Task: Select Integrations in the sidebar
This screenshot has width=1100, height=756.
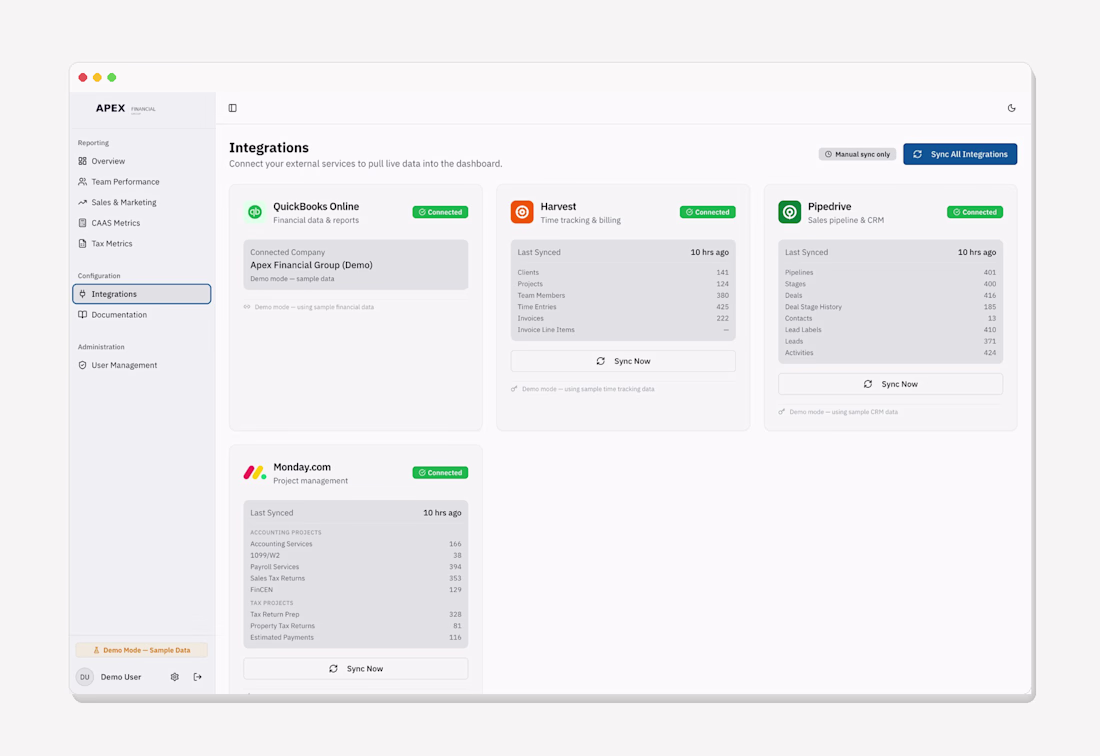Action: (x=142, y=294)
